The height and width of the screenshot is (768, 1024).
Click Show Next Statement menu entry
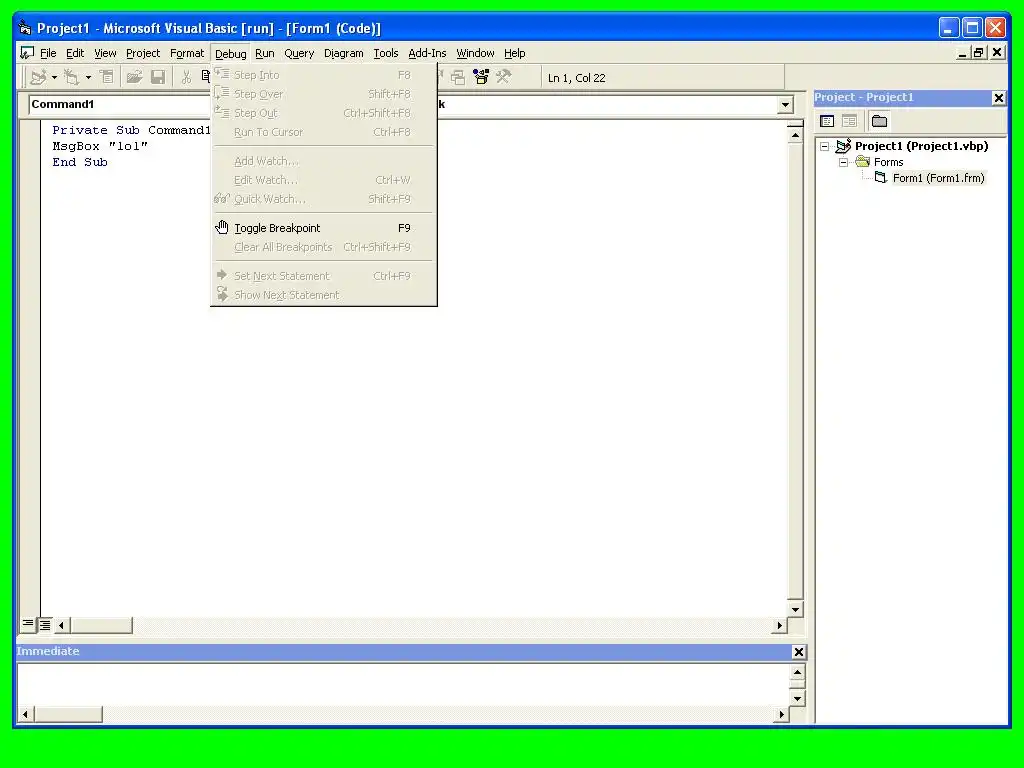coord(324,295)
